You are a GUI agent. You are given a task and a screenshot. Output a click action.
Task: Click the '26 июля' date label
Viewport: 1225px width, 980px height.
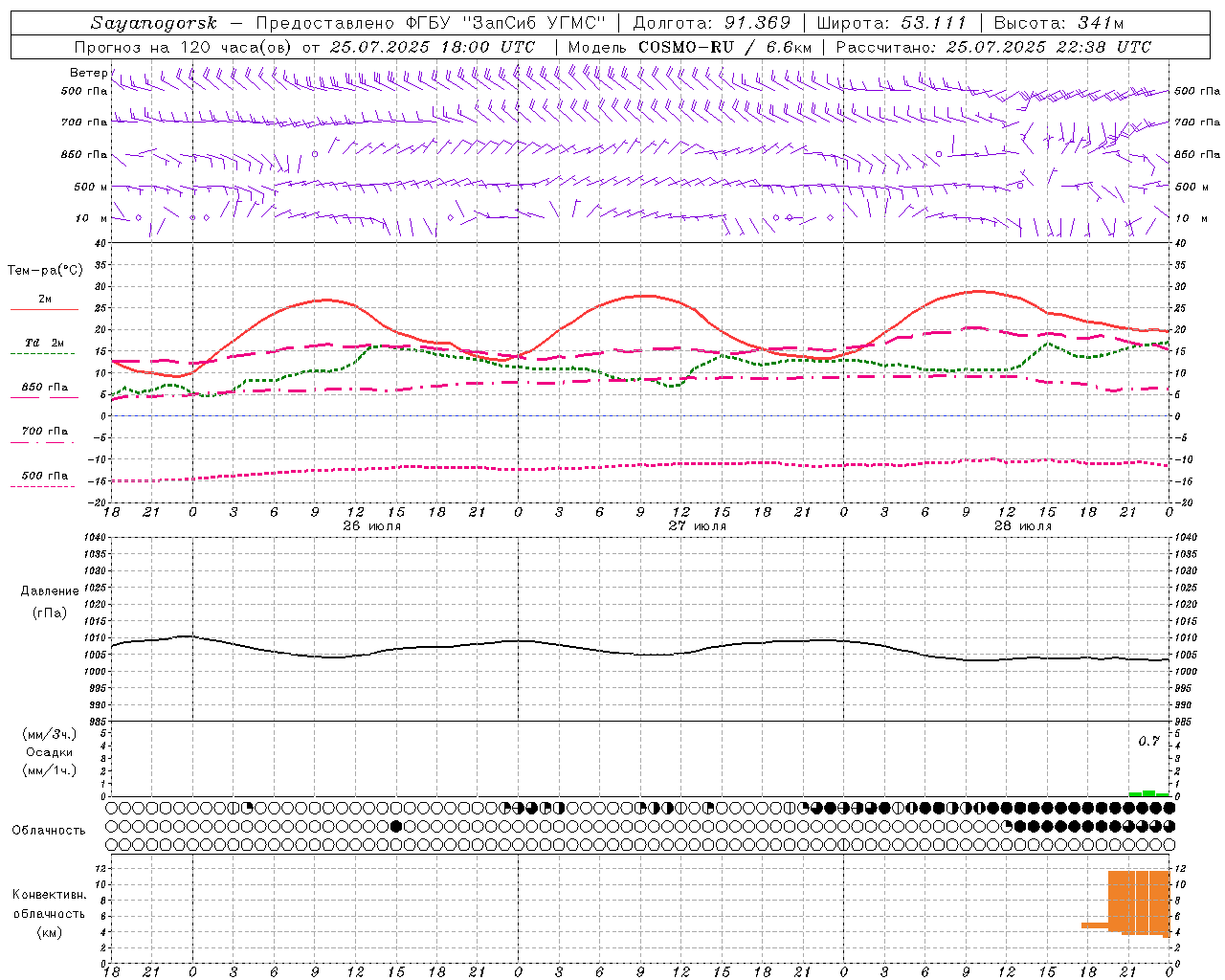(x=372, y=526)
